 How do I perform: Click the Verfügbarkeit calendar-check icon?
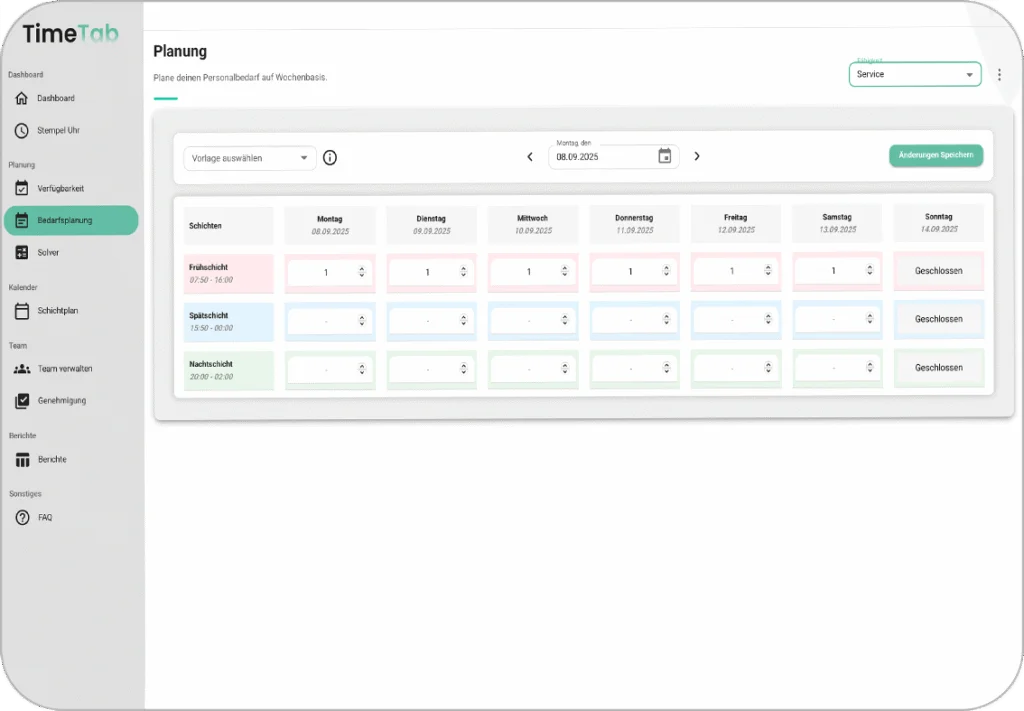click(x=22, y=188)
